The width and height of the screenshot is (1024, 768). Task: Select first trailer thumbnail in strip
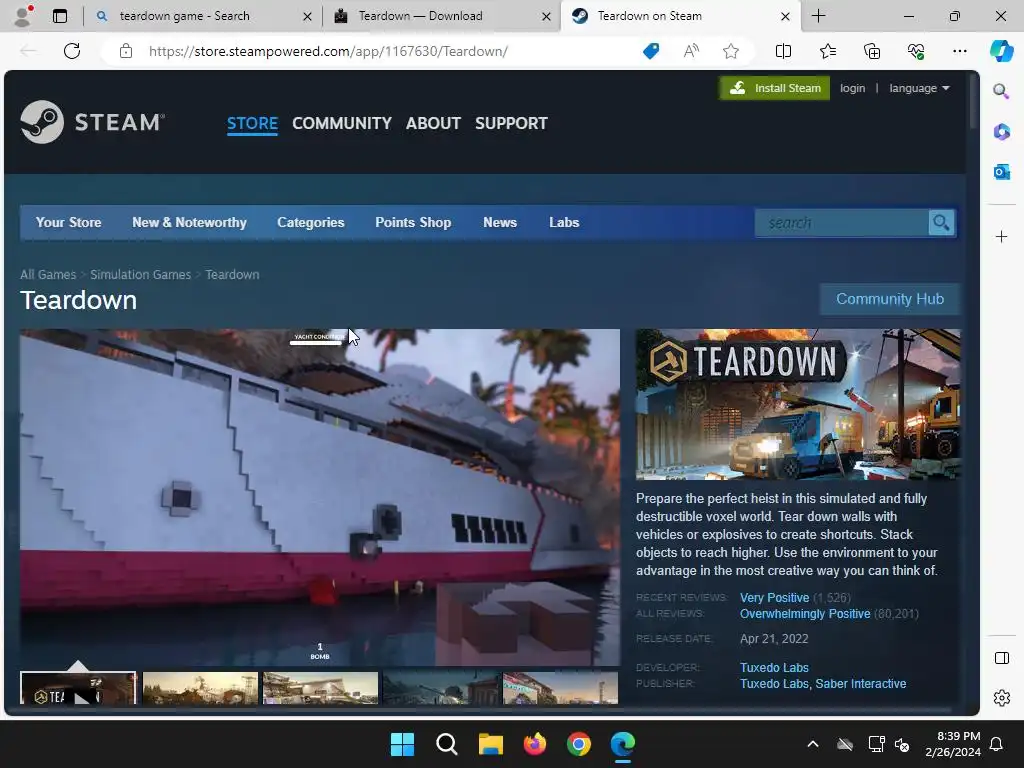pos(78,688)
